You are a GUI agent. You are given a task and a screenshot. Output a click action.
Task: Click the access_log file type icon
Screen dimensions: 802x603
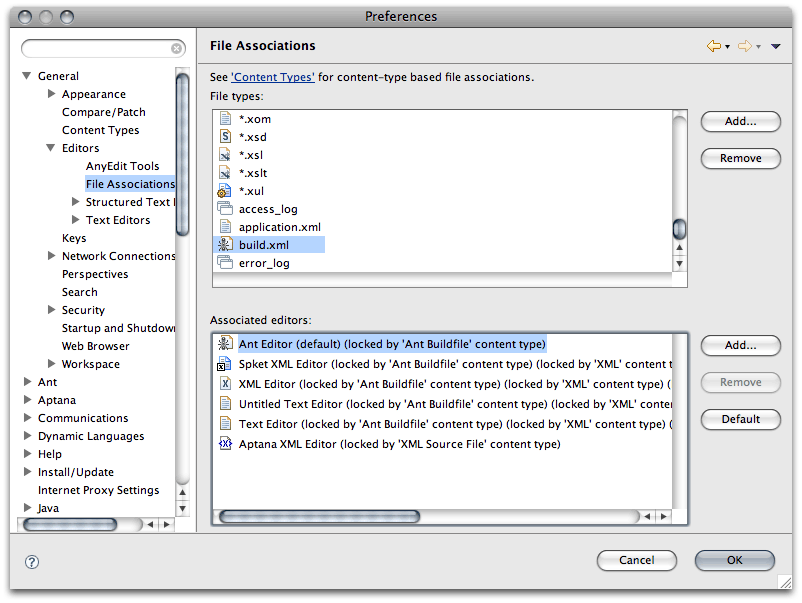225,209
